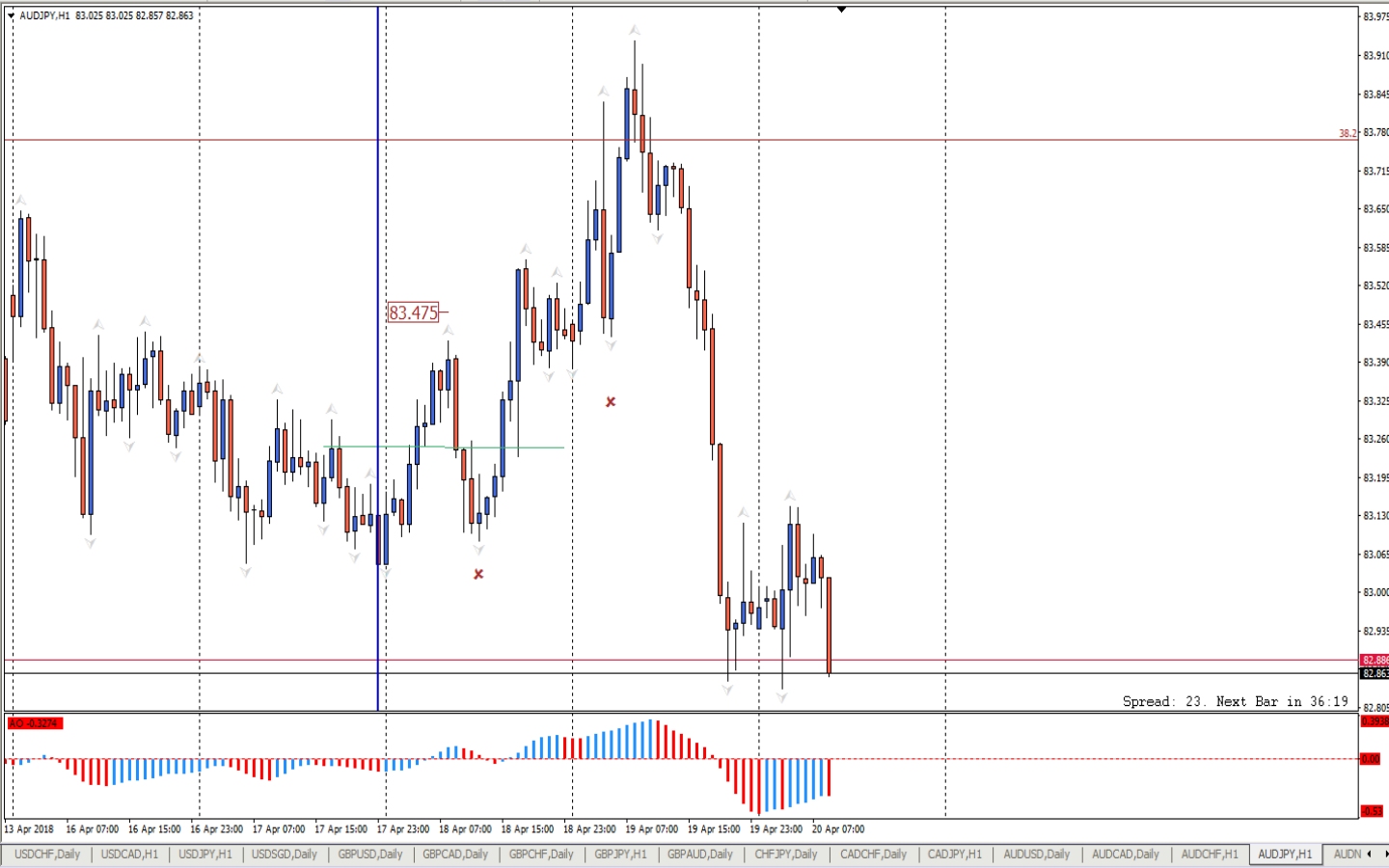Viewport: 1389px width, 868px height.
Task: Switch to the USDCHF,Daily chart tab
Action: pos(47,854)
